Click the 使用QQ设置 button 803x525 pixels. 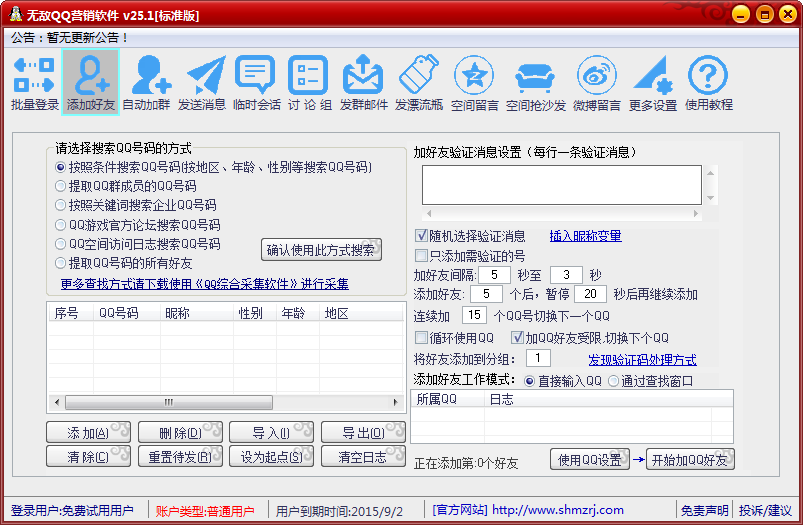pyautogui.click(x=589, y=459)
